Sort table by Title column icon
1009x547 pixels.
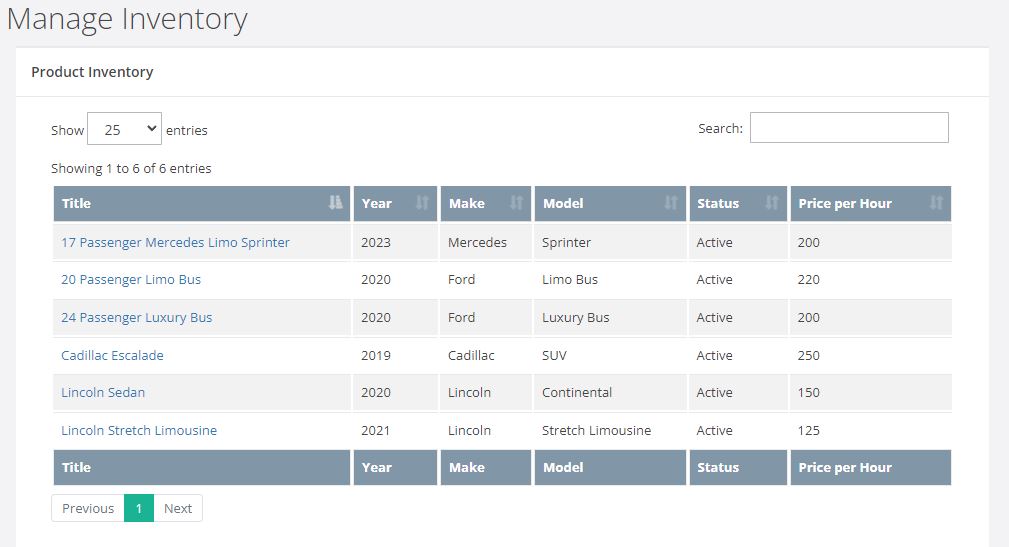coord(335,203)
